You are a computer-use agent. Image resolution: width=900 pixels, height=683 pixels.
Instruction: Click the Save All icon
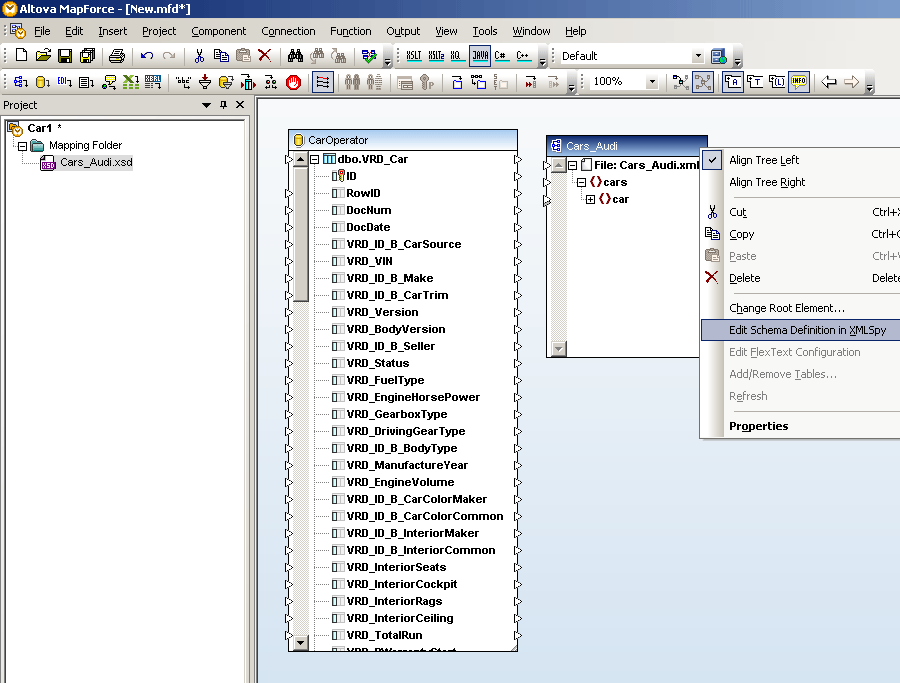[x=87, y=56]
